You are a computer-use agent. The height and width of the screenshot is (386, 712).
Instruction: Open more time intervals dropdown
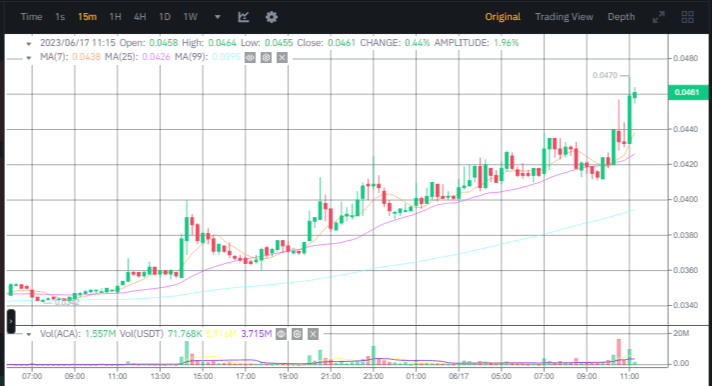tap(218, 17)
